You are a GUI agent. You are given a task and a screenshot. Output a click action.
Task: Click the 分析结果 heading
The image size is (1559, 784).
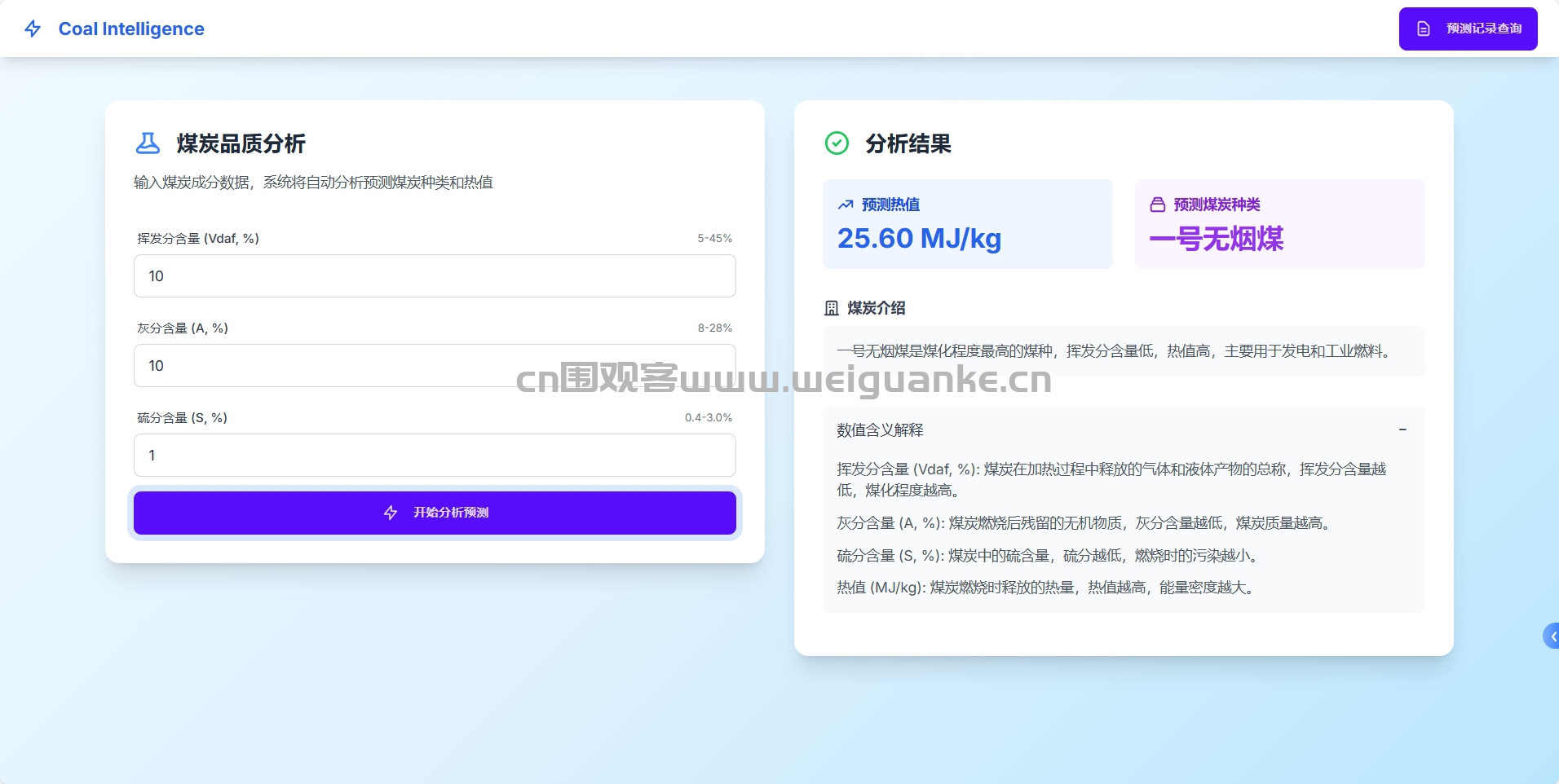908,144
